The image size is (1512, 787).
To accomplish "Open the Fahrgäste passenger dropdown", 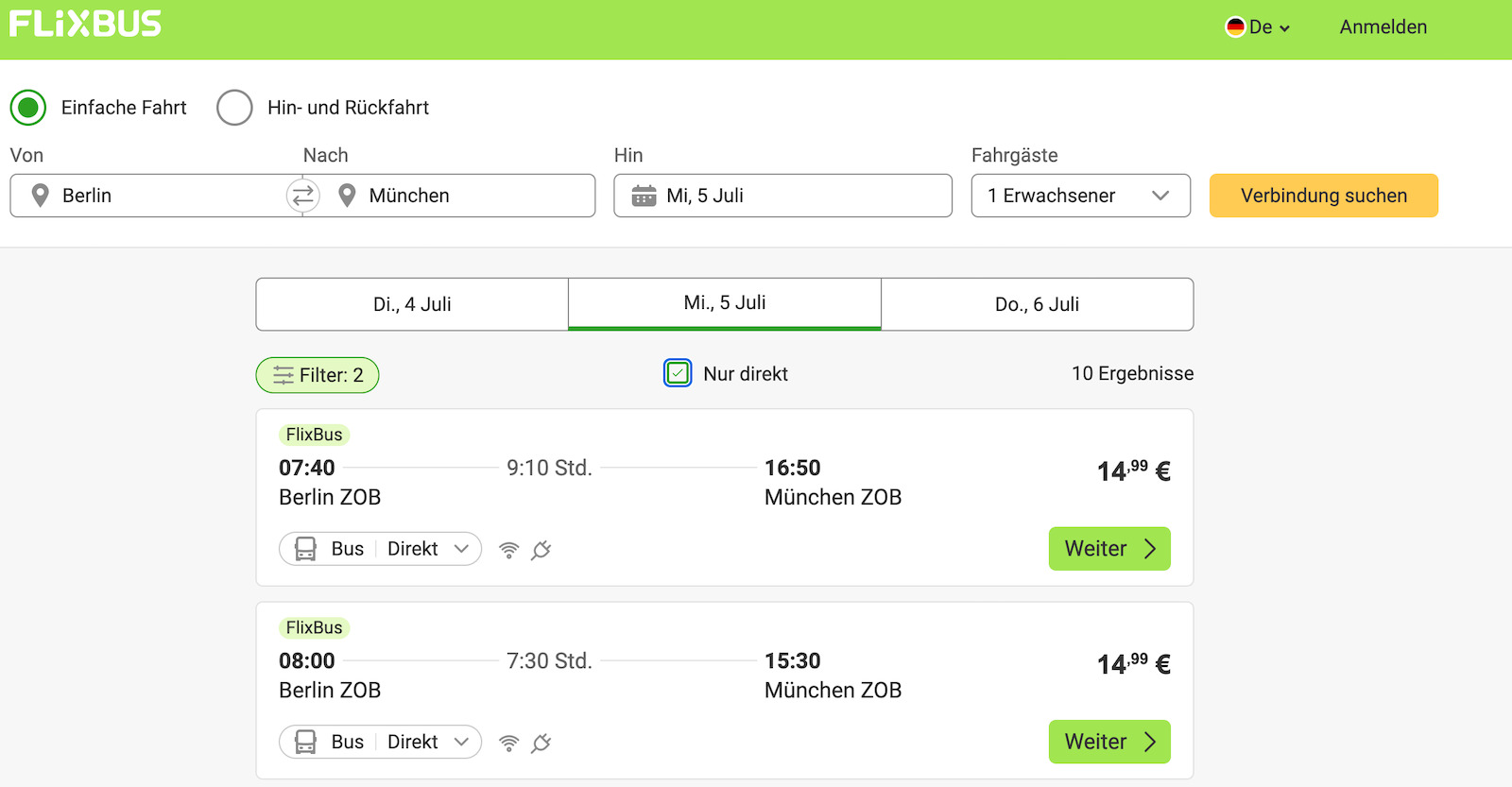I will pos(1080,196).
